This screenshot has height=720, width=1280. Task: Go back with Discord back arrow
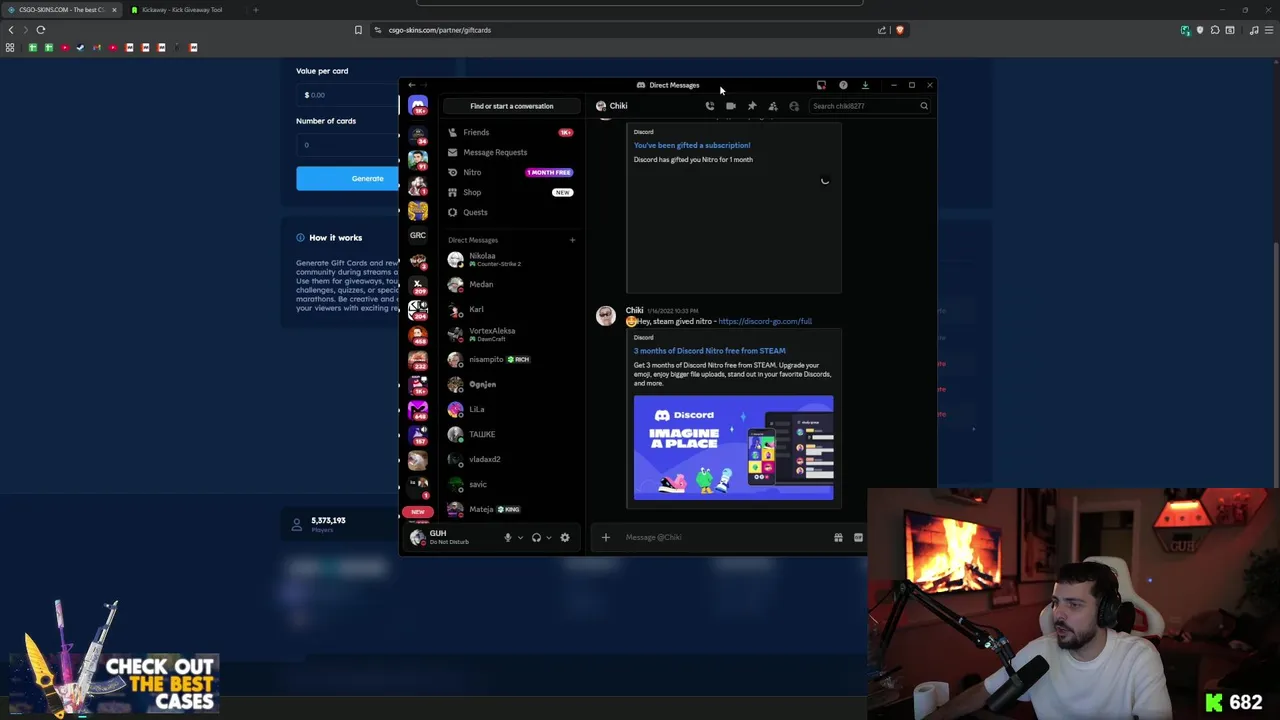tap(411, 85)
